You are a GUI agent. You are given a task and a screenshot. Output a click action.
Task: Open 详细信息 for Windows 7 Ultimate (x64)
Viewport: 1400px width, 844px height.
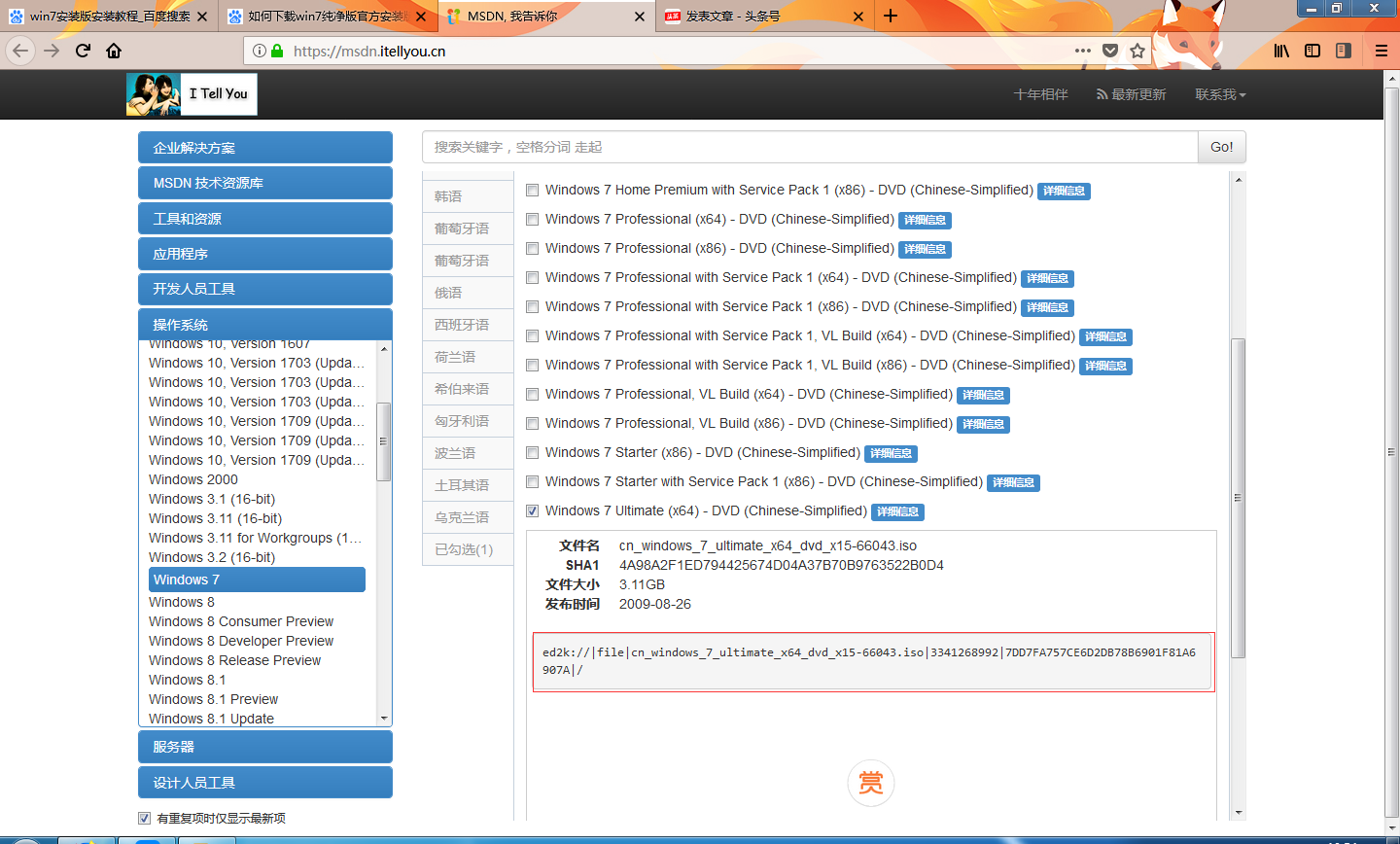tap(897, 511)
